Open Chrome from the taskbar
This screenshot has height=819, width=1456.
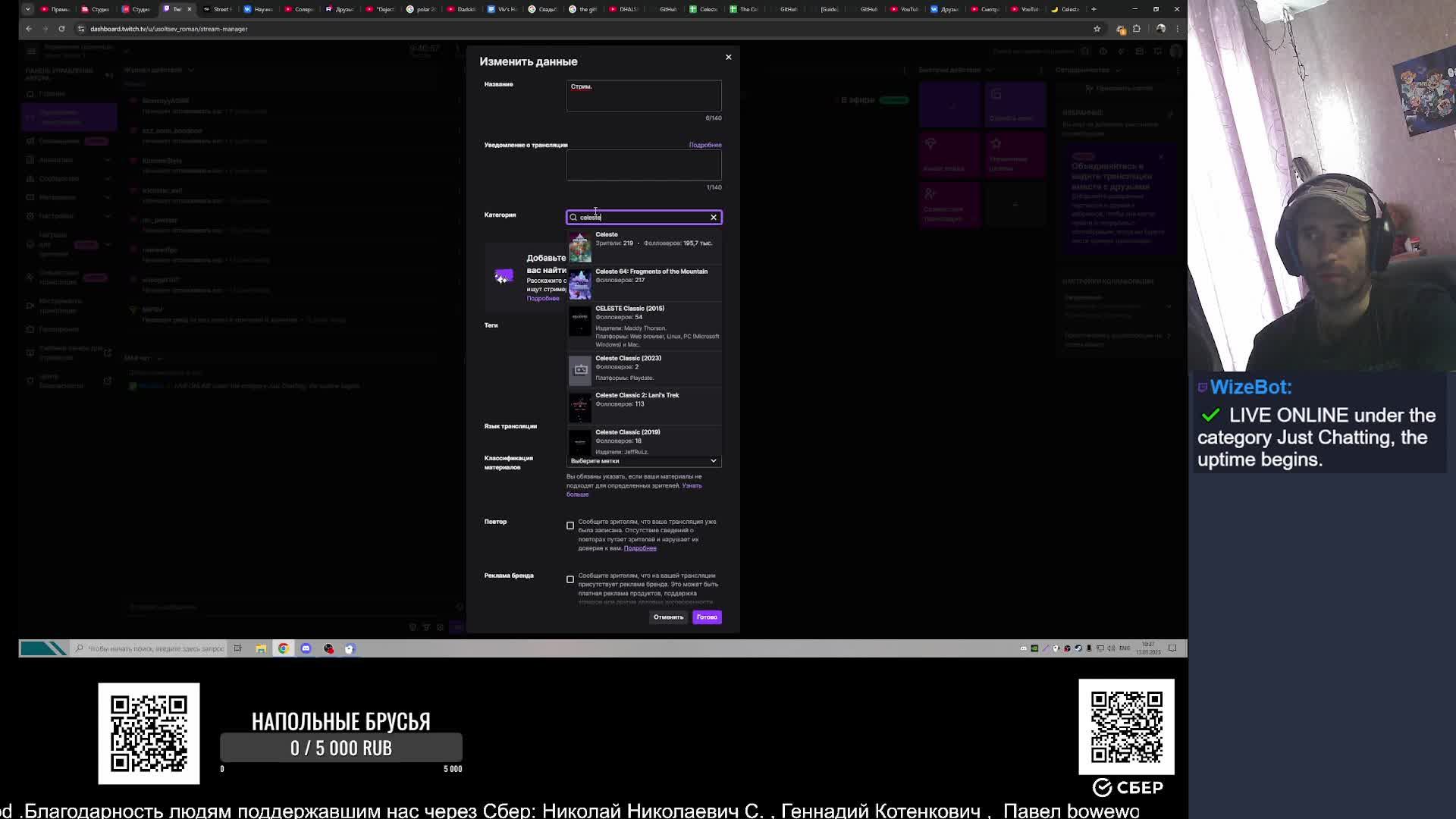283,648
